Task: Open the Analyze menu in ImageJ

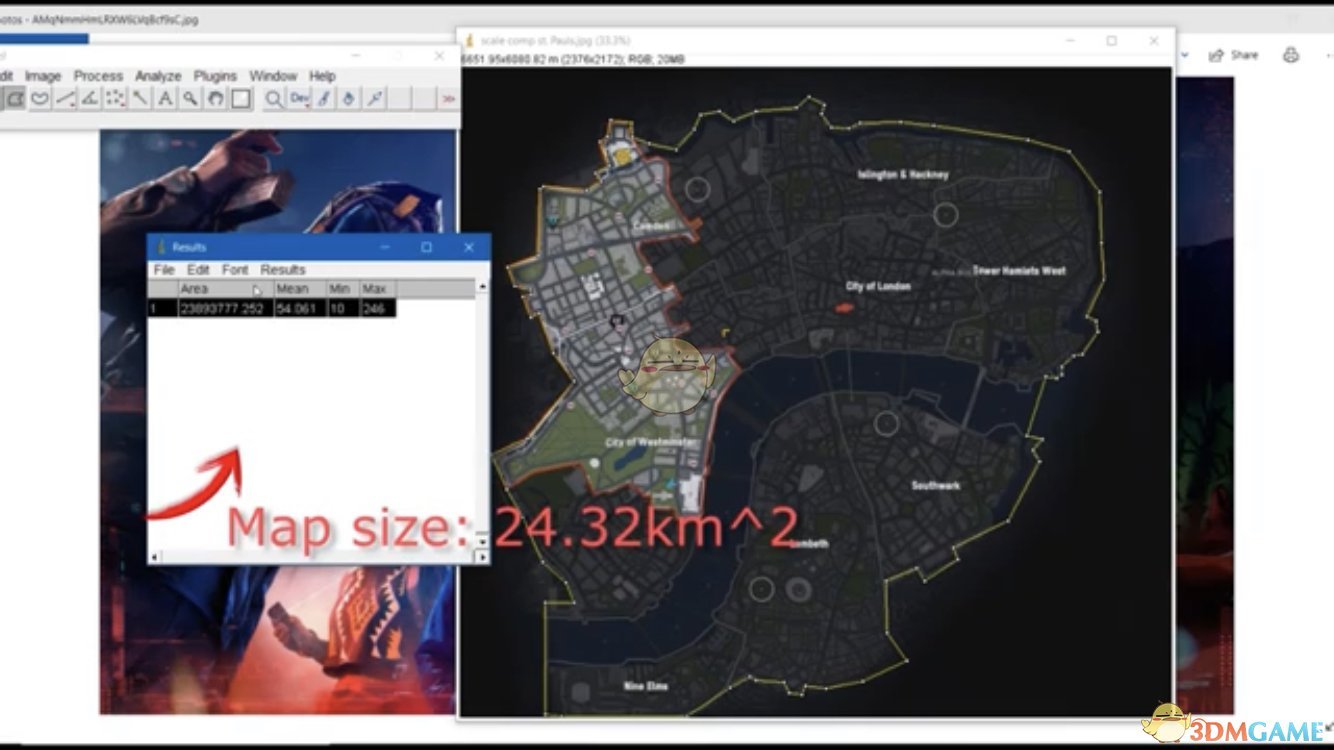Action: [x=158, y=76]
